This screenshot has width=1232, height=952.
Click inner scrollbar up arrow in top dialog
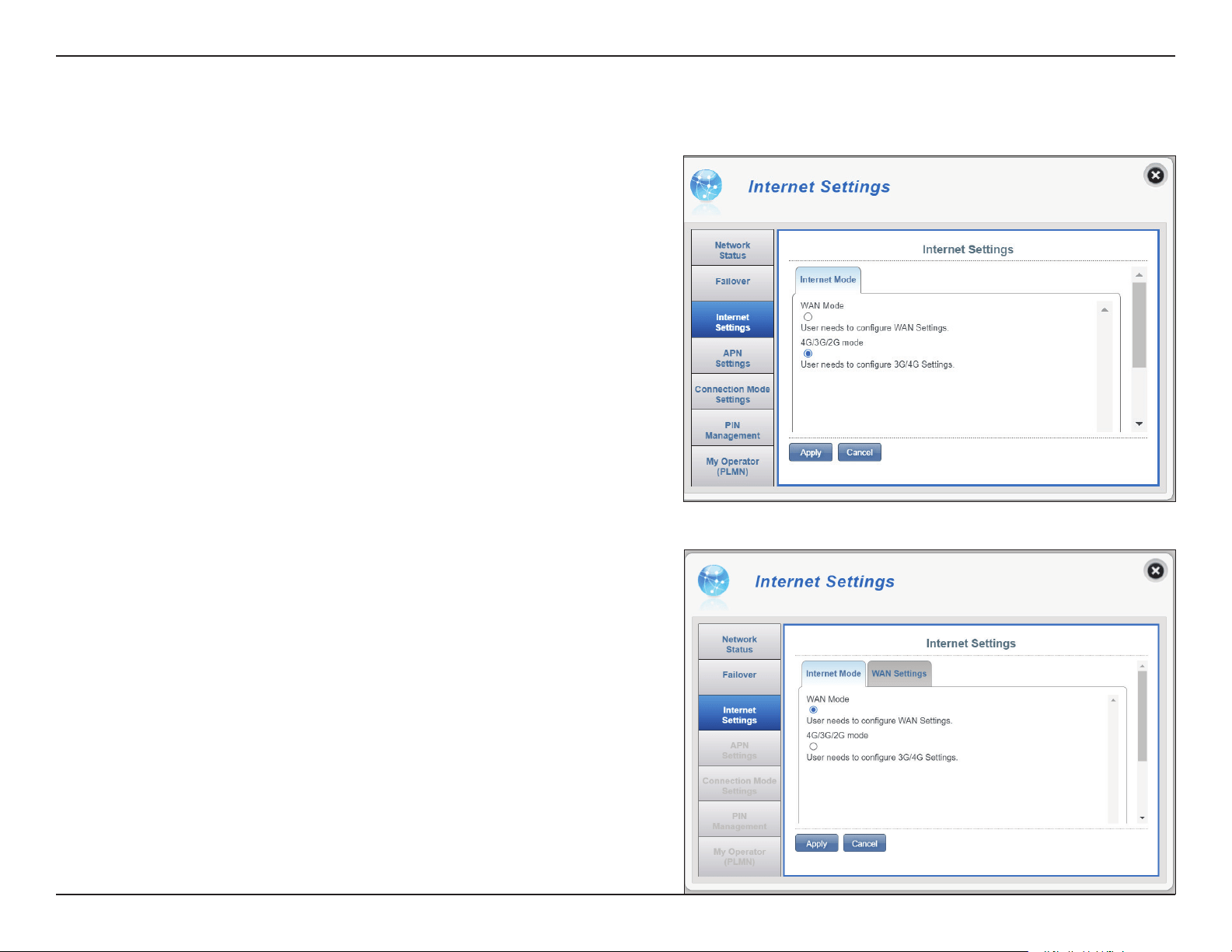[1105, 310]
